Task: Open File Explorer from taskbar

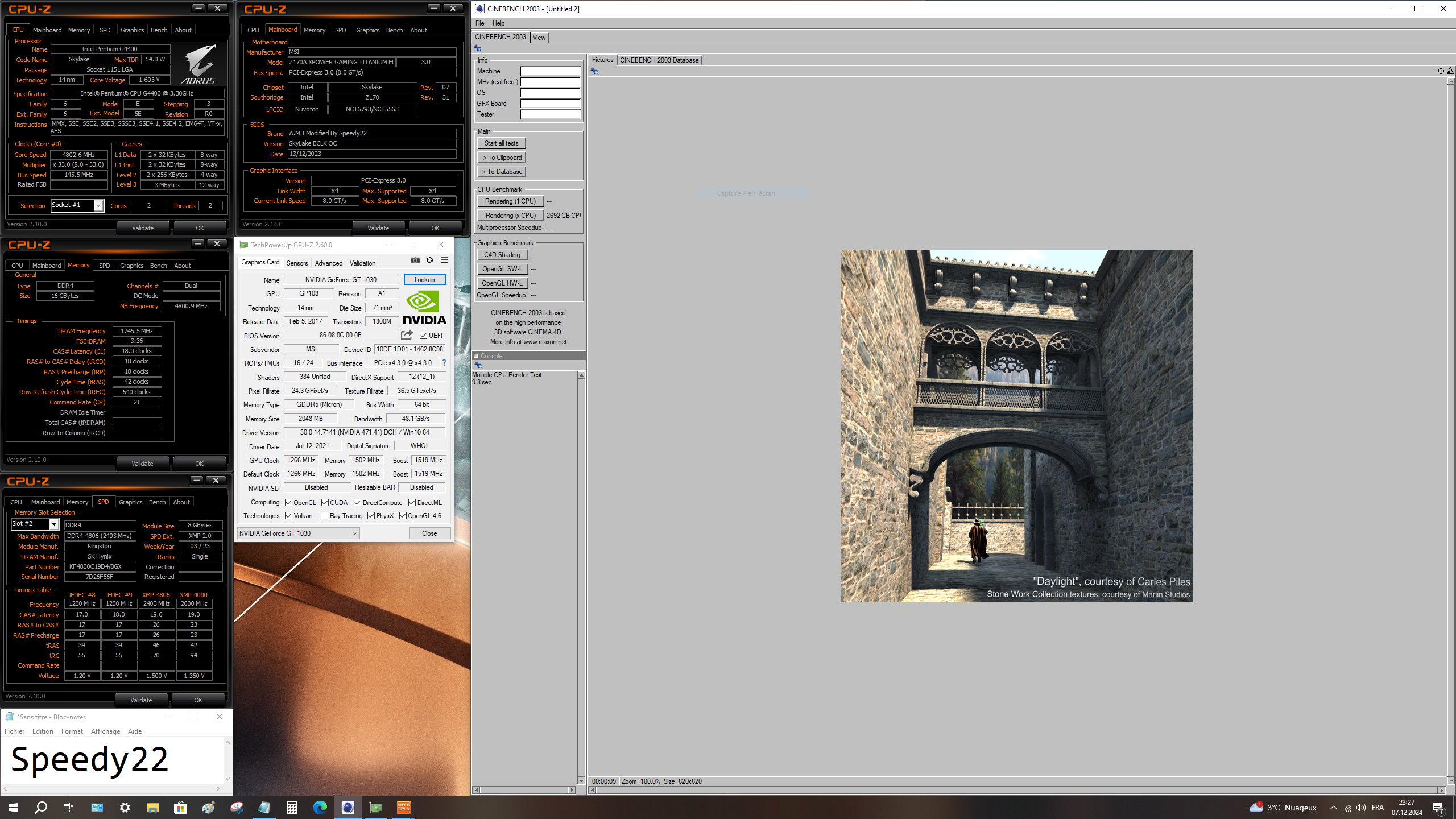Action: click(153, 807)
